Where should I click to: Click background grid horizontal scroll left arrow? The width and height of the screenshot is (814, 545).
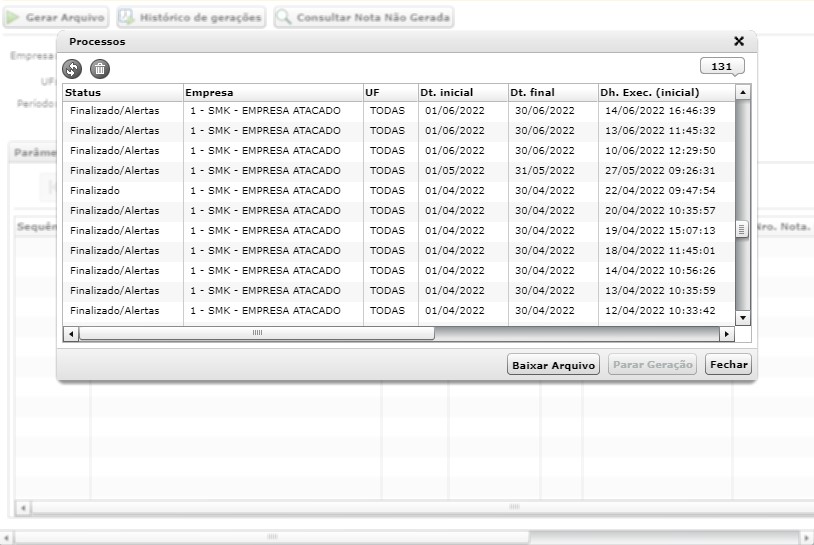coord(23,508)
